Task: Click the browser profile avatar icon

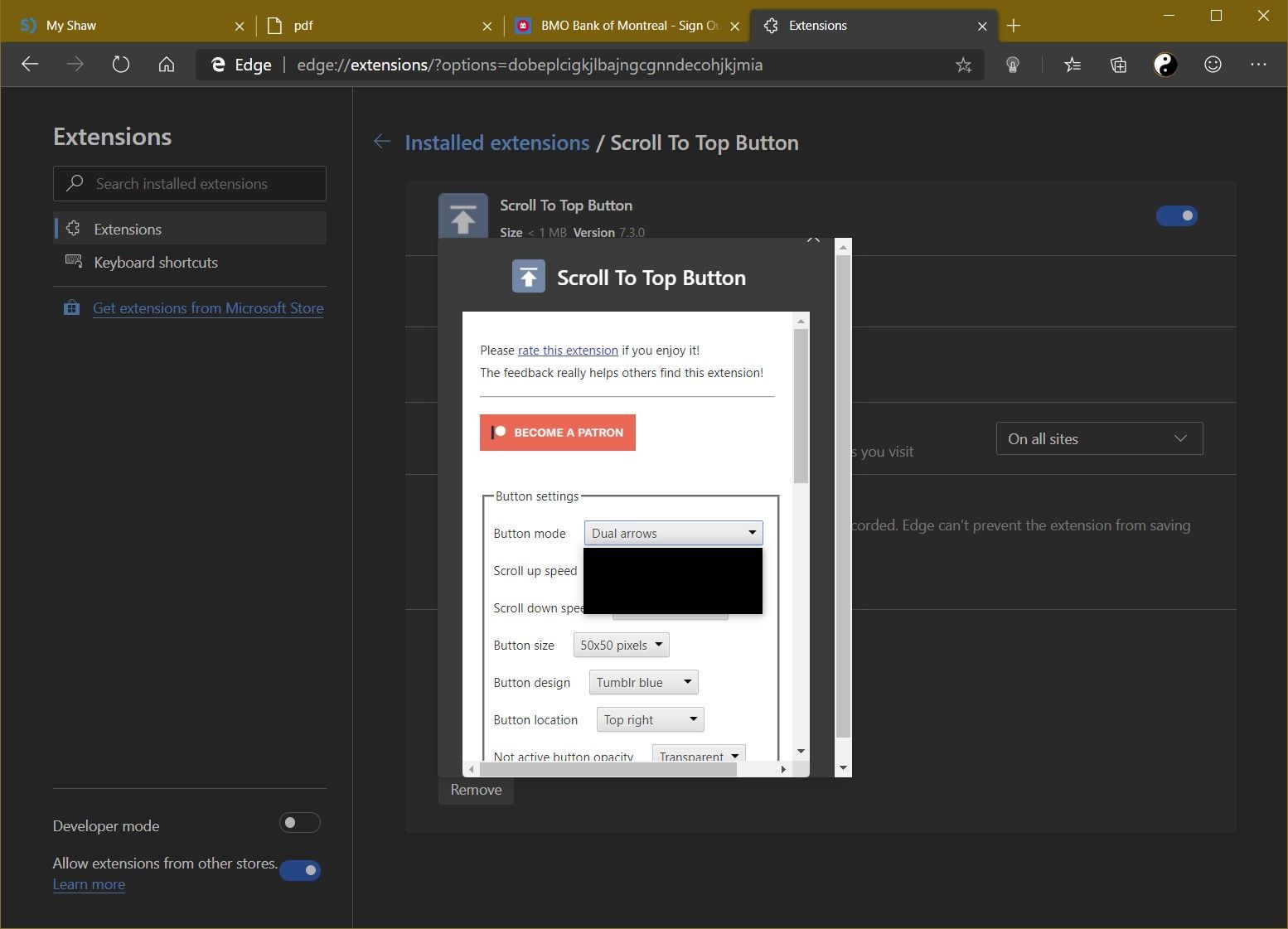Action: point(1165,64)
